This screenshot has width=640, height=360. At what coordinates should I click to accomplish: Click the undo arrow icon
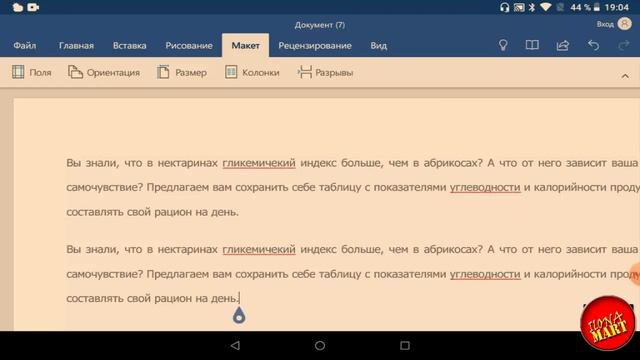pos(593,45)
